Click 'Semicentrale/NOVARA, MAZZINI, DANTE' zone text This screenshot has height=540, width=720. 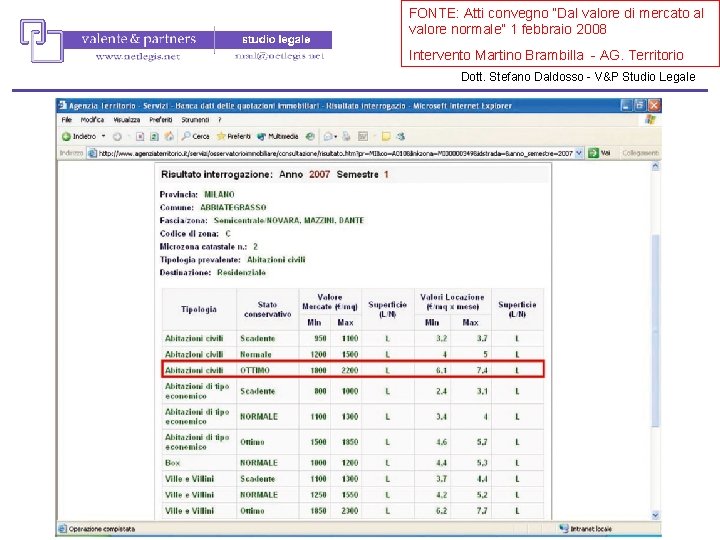289,220
